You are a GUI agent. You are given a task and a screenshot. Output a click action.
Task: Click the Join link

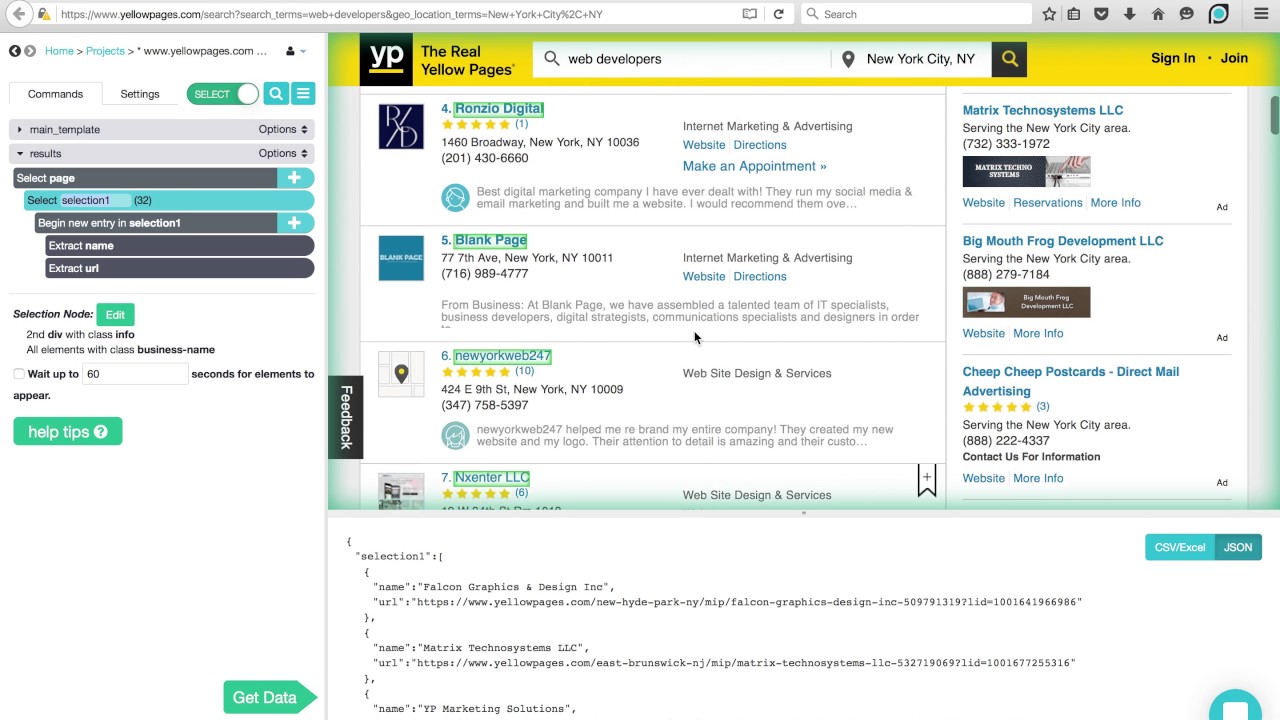tap(1234, 58)
